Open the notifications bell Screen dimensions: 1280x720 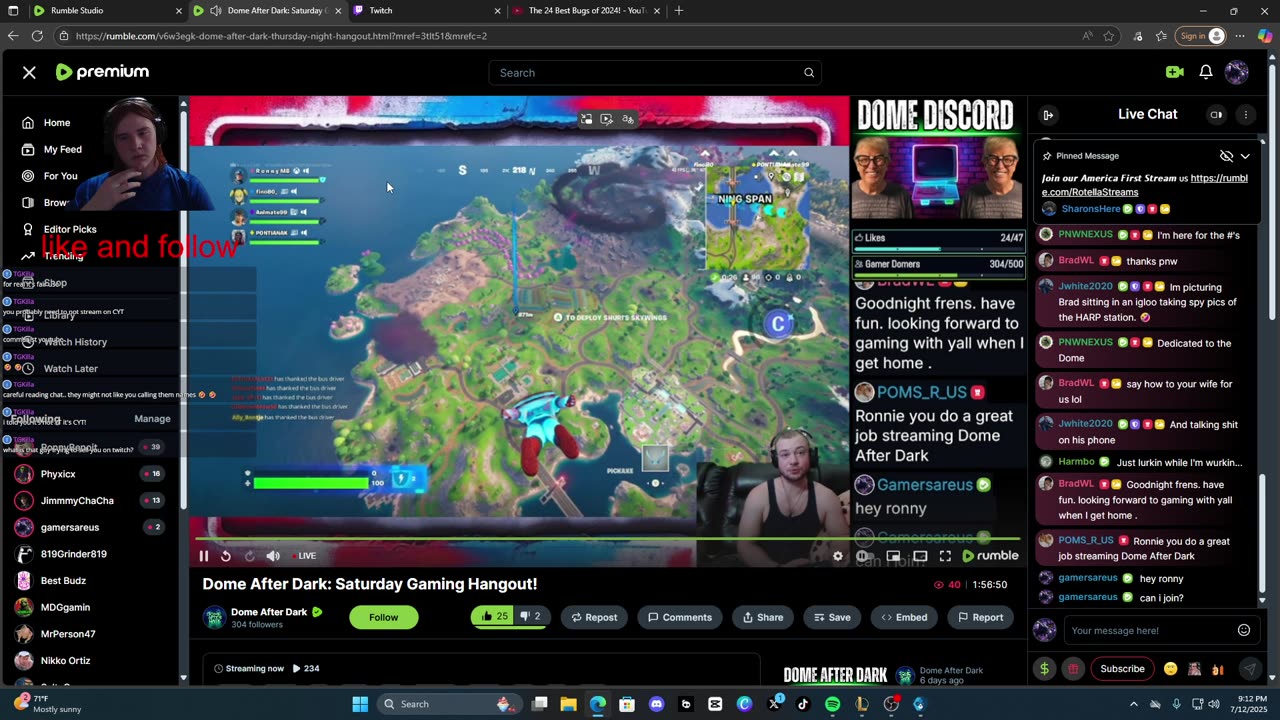(x=1206, y=72)
